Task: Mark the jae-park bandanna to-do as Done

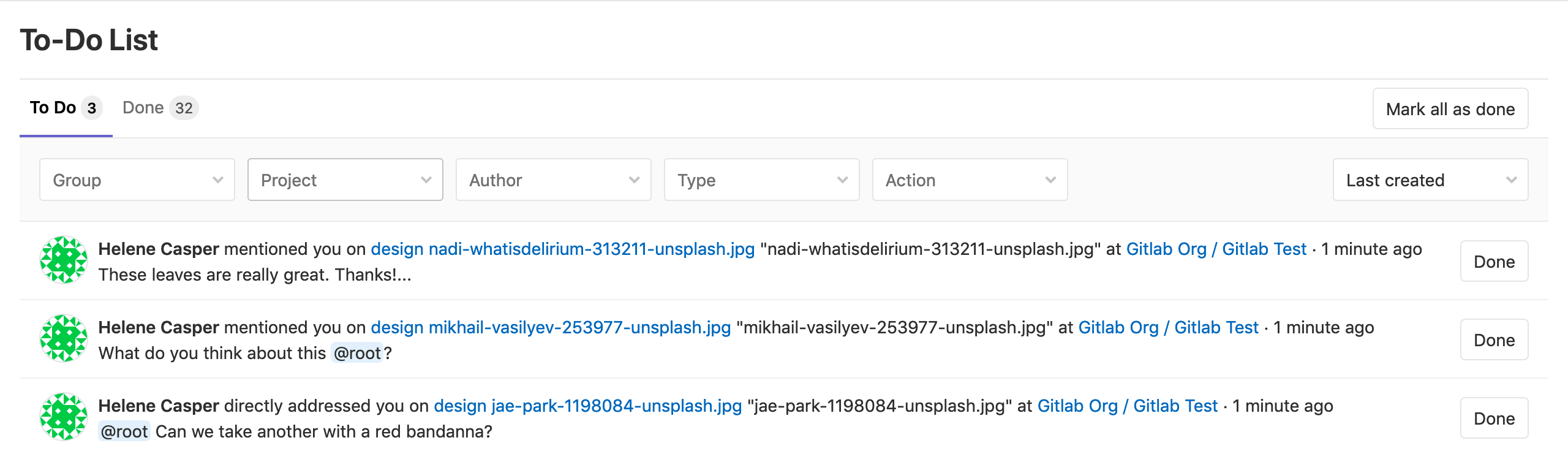Action: pos(1494,418)
